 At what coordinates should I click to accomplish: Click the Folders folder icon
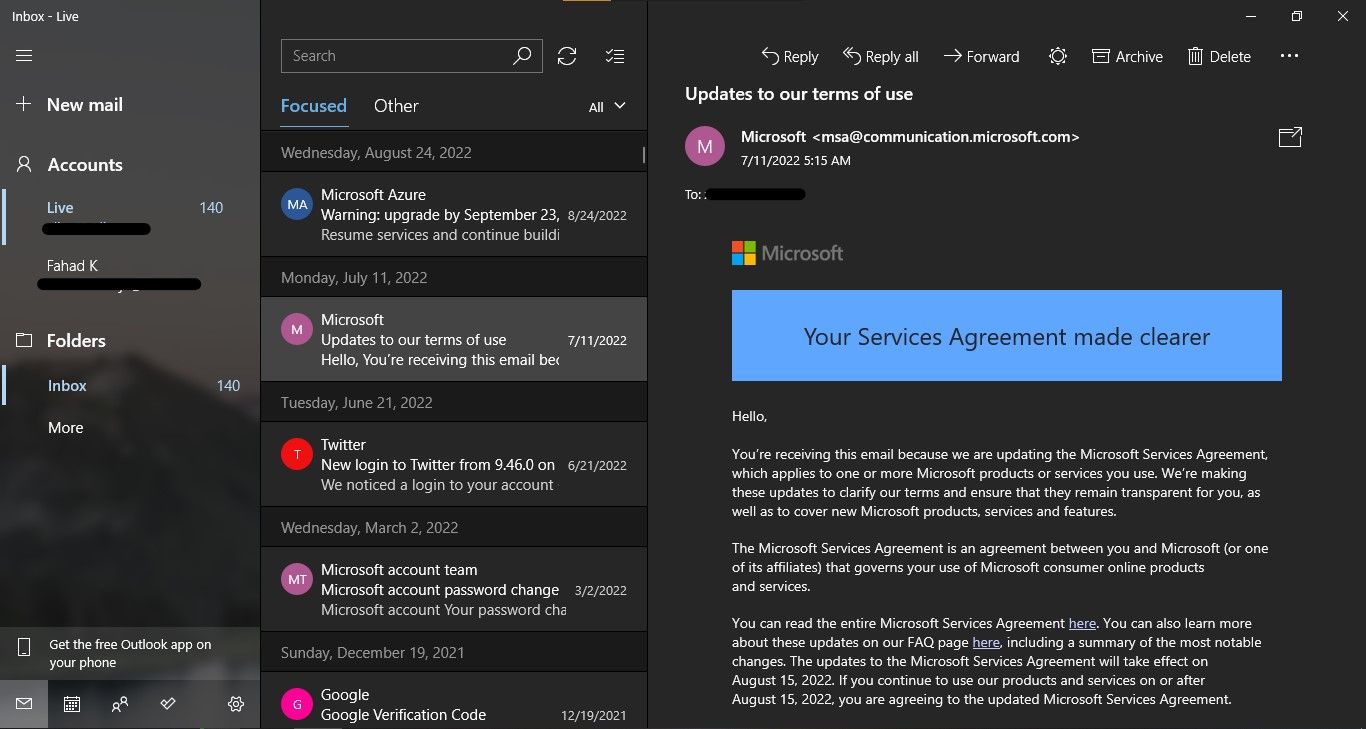[24, 340]
